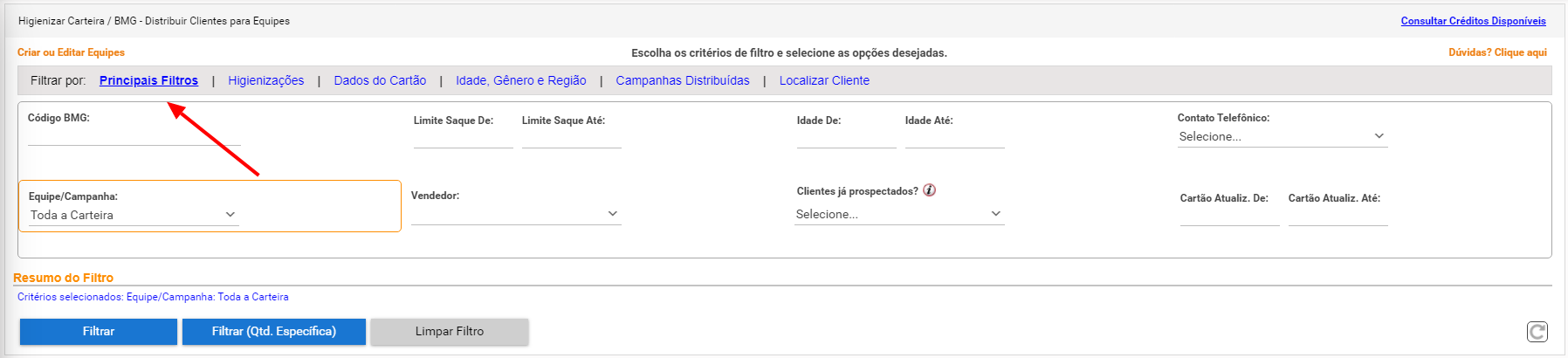Open the Contato Telefônico dropdown

pos(1283,136)
